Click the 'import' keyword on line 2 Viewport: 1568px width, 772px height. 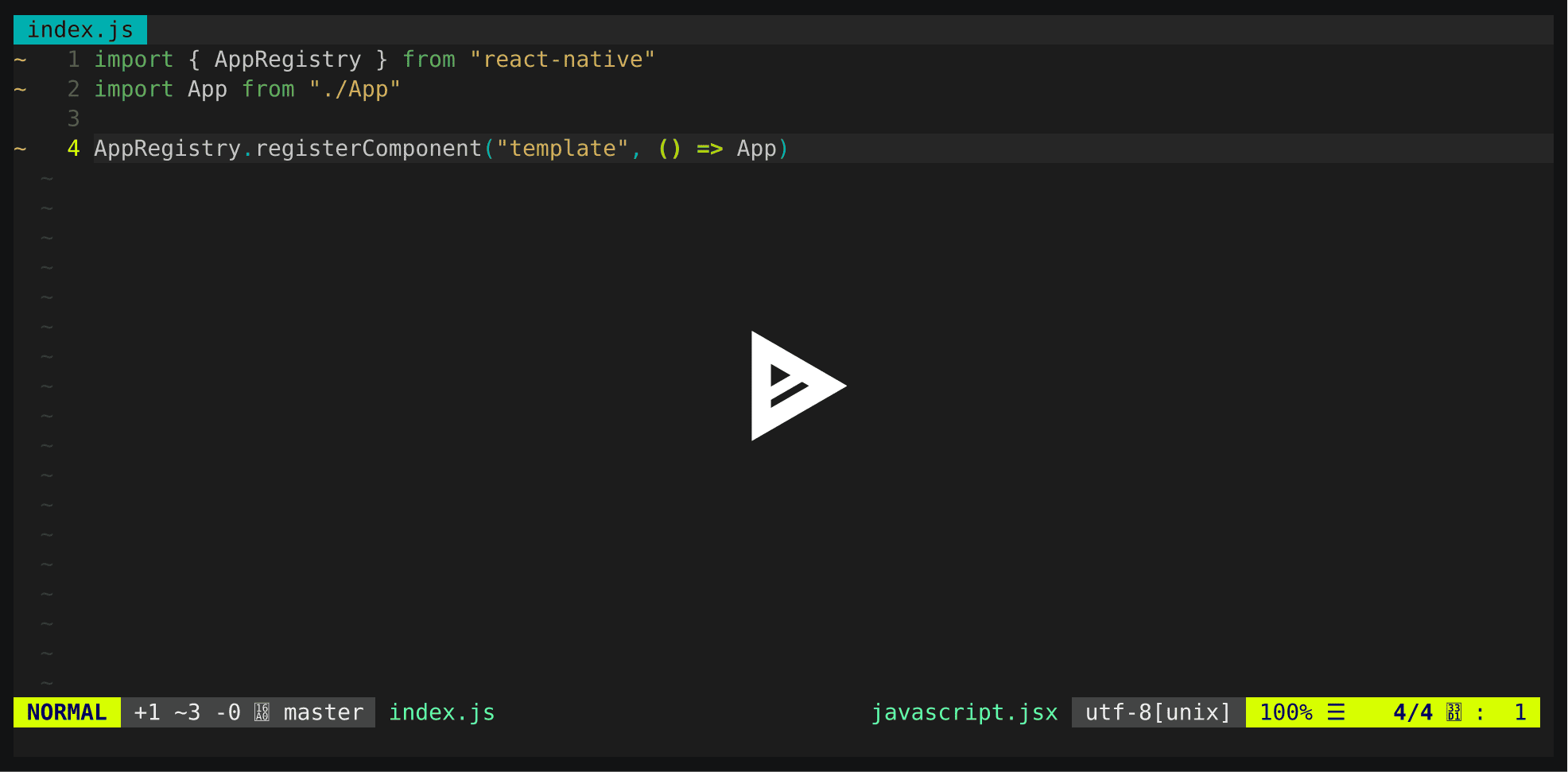tap(134, 89)
